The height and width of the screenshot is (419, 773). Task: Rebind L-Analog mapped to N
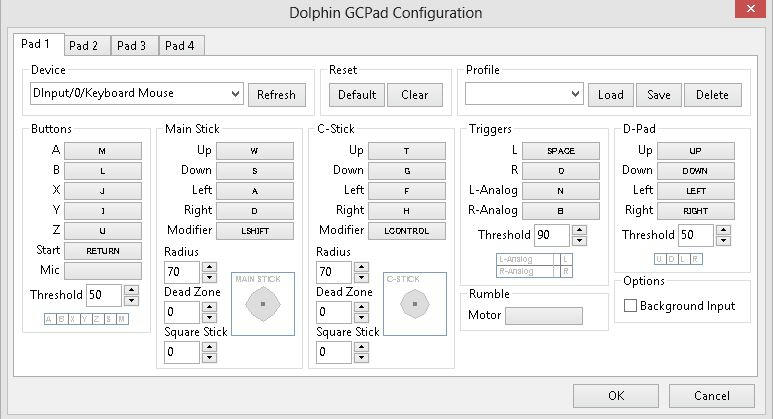(x=561, y=191)
